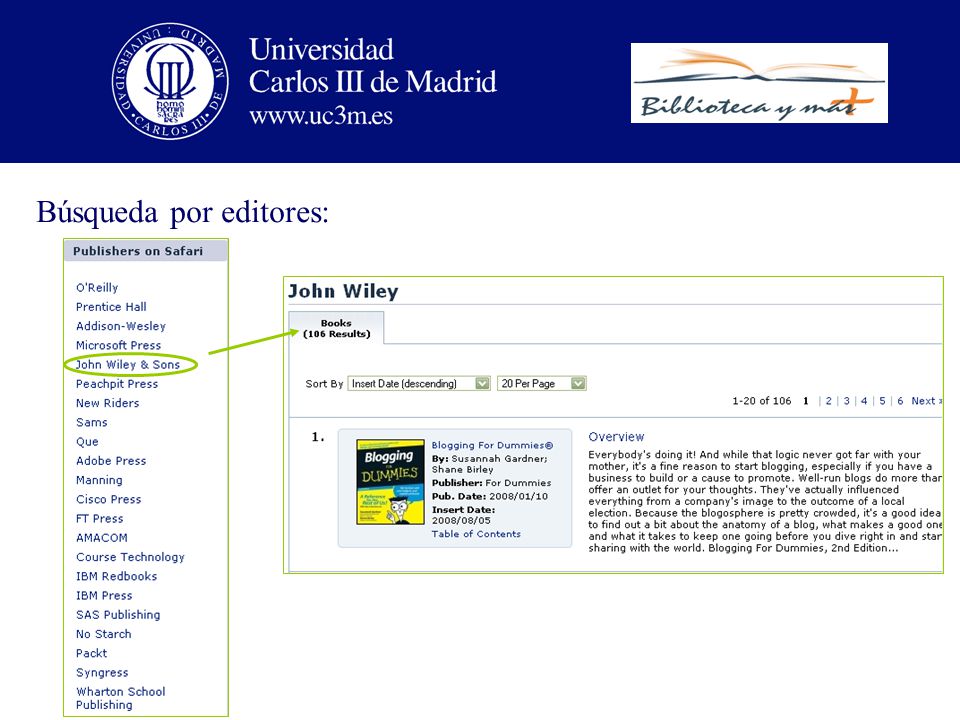Go to results page 2
960x720 pixels.
(828, 401)
